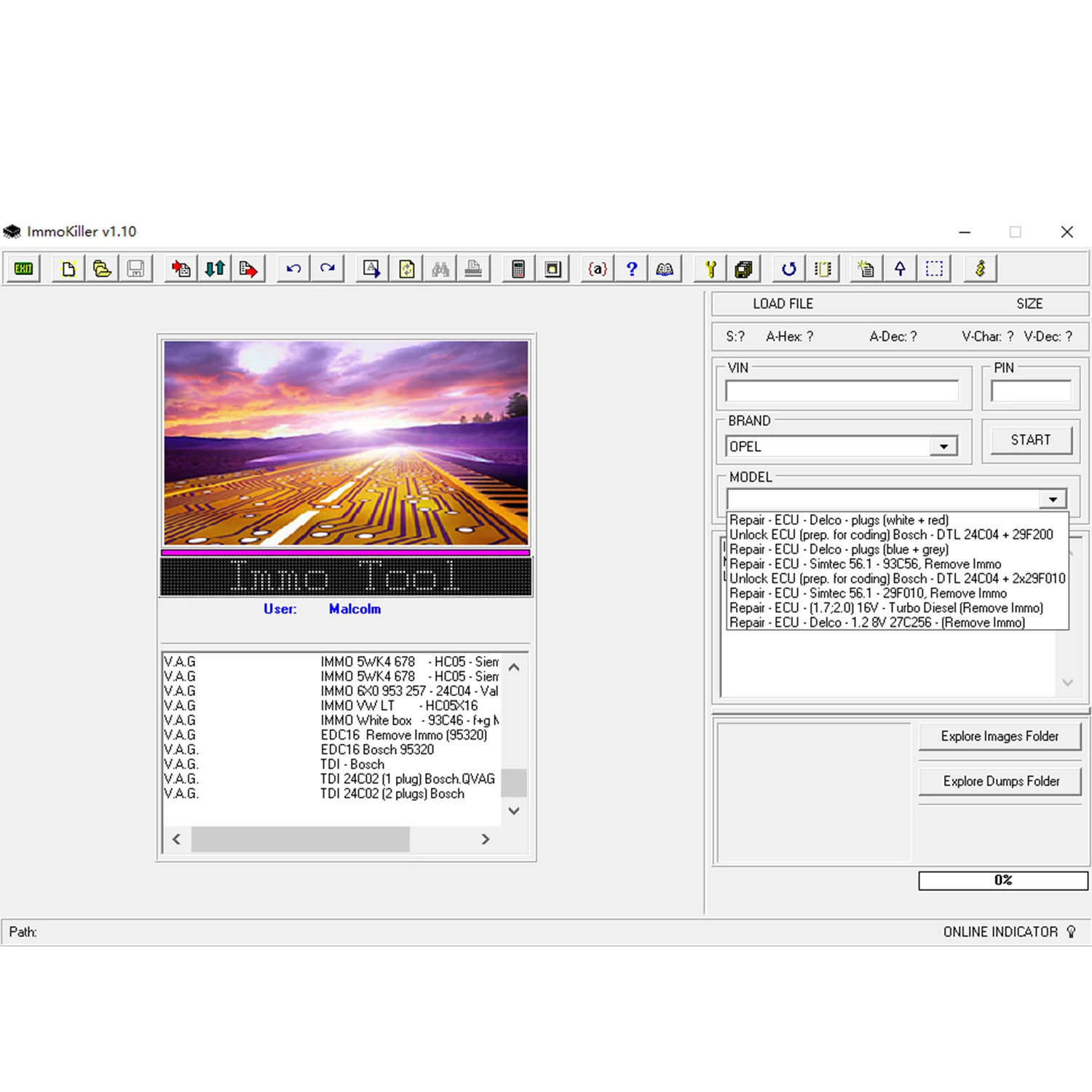Click the Redo arrow icon
This screenshot has width=1092, height=1092.
(x=327, y=269)
